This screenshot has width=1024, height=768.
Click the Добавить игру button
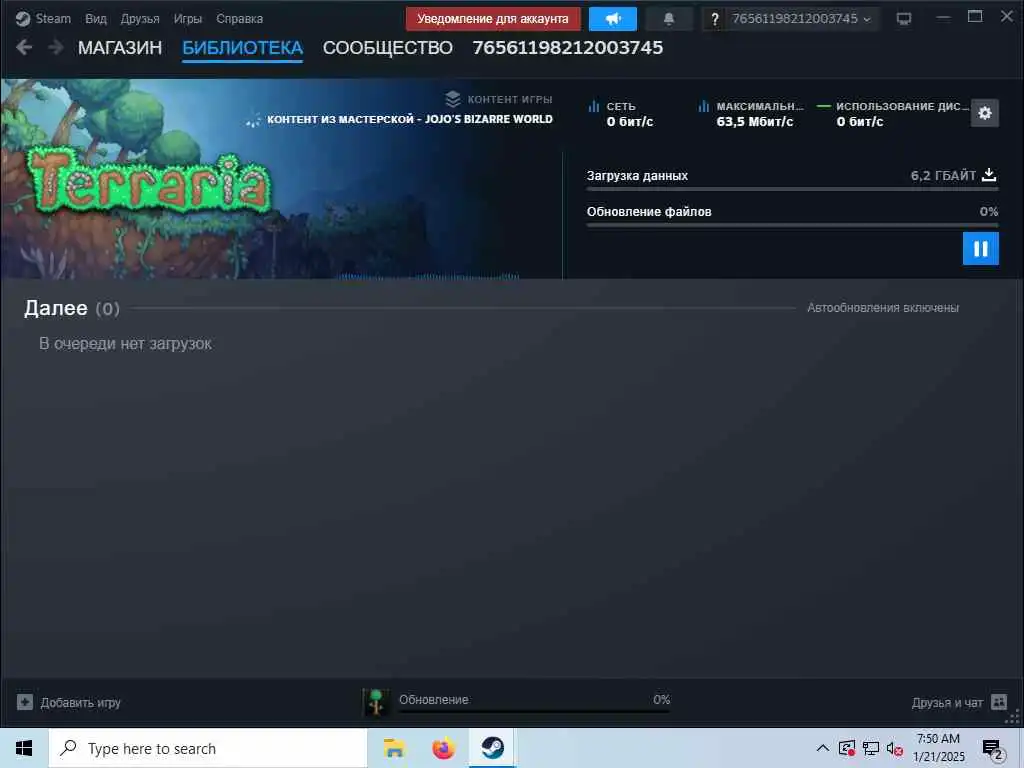pos(69,703)
